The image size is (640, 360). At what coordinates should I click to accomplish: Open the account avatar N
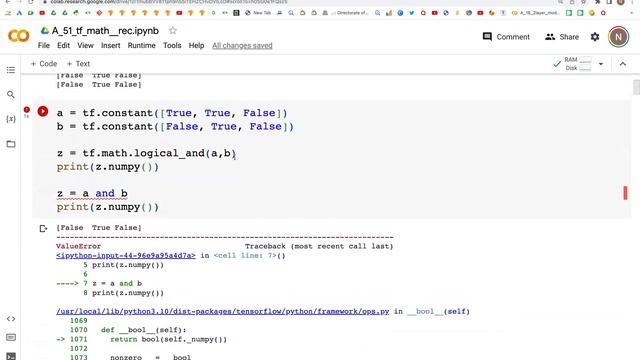(618, 37)
